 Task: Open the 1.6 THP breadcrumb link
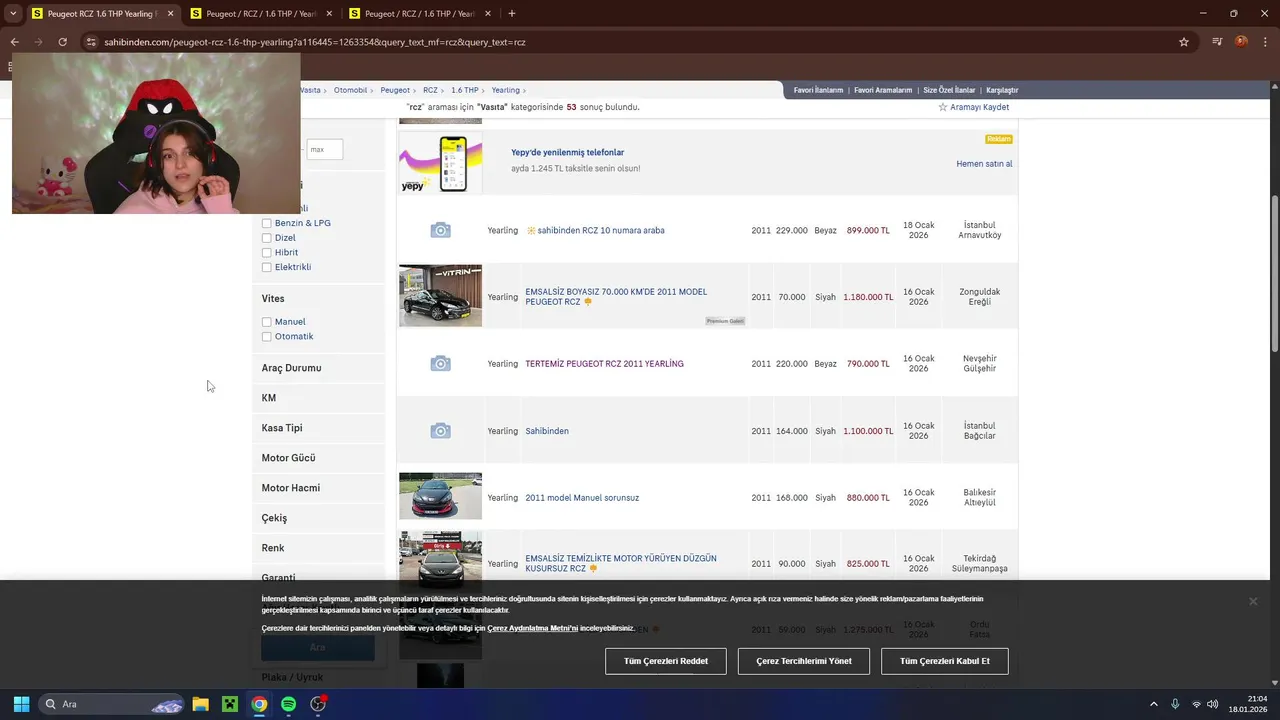point(464,90)
